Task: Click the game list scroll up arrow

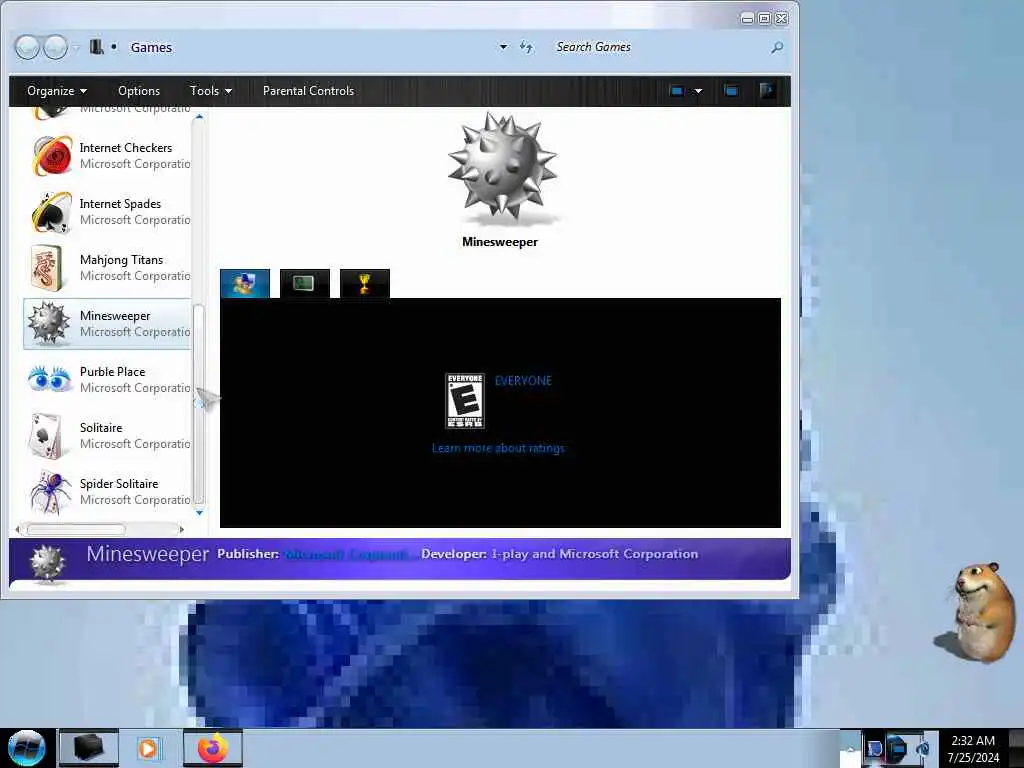Action: (x=199, y=117)
